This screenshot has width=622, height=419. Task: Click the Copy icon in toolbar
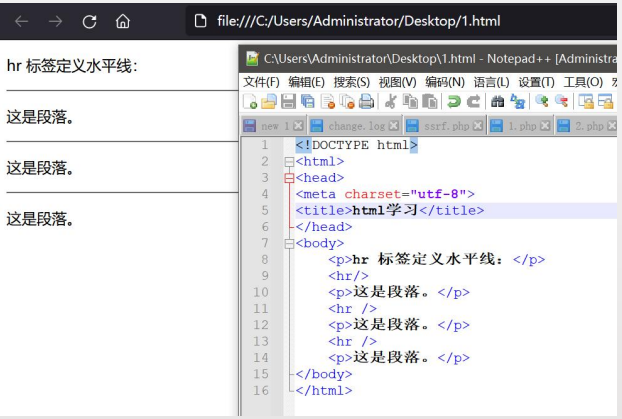tap(410, 101)
